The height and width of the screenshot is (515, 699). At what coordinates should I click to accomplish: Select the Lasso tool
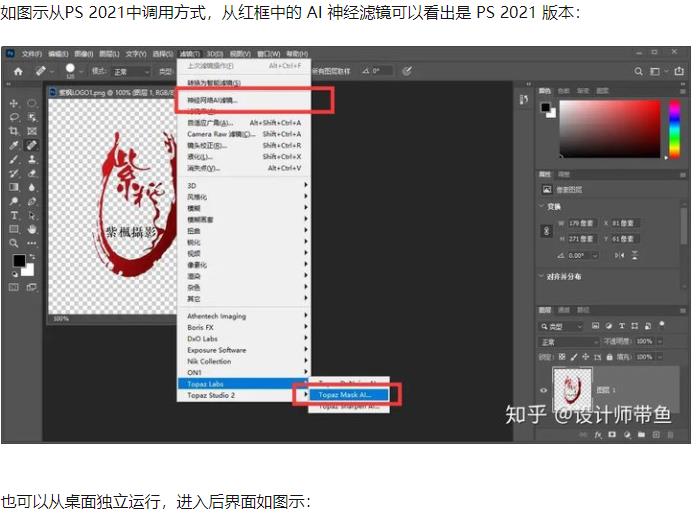click(14, 117)
